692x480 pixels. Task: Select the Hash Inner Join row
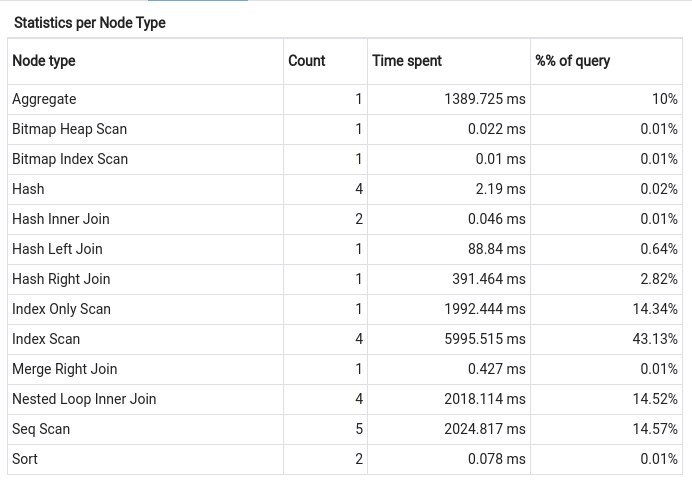click(x=61, y=219)
